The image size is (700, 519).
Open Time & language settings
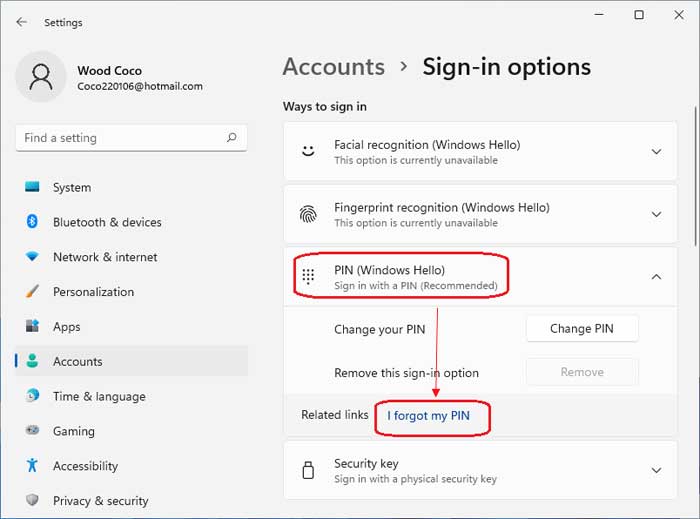tap(131, 396)
